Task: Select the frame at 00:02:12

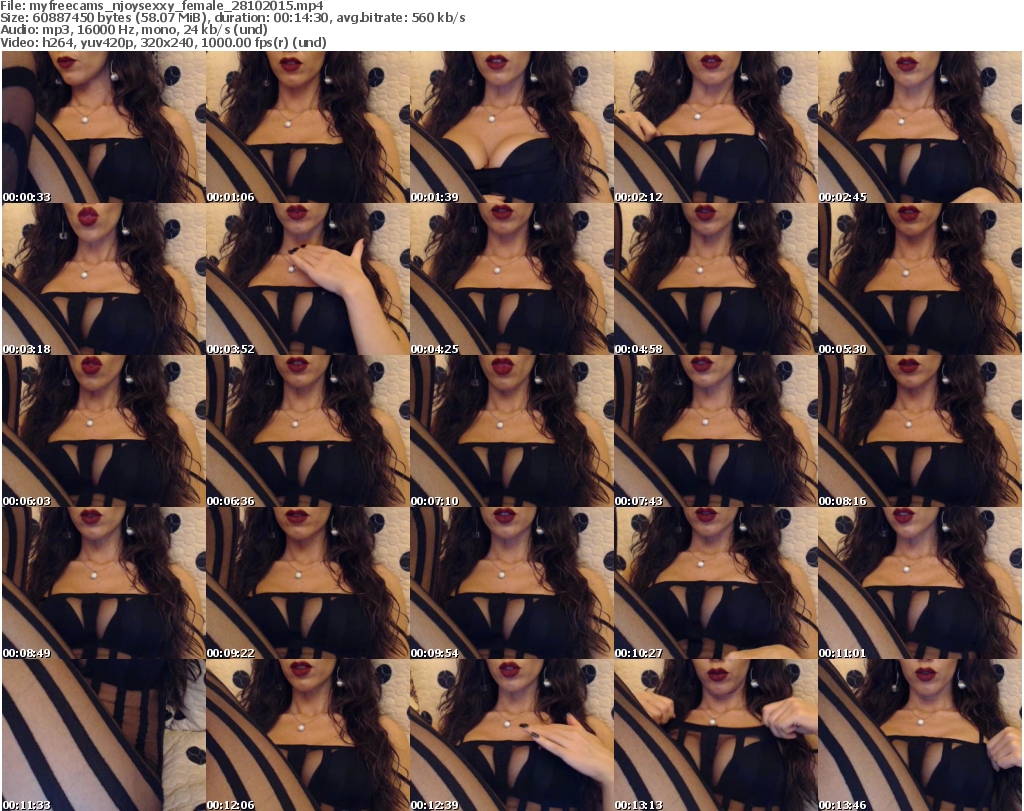Action: [x=716, y=127]
